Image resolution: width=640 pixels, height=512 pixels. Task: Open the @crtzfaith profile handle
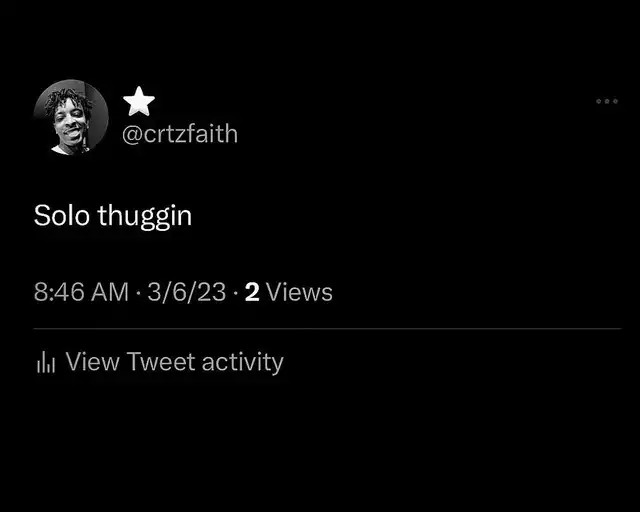180,134
